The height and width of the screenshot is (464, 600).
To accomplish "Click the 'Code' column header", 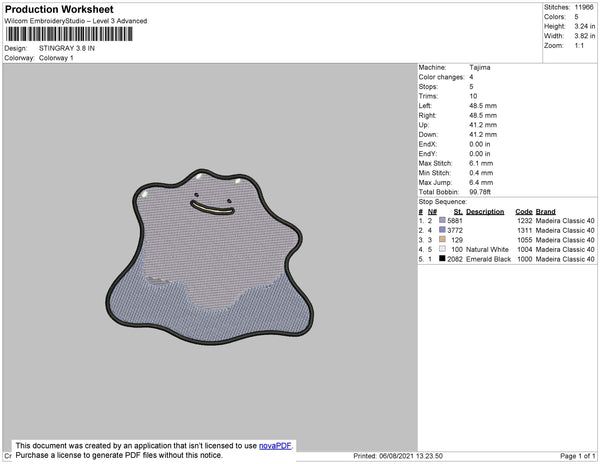I will click(523, 212).
